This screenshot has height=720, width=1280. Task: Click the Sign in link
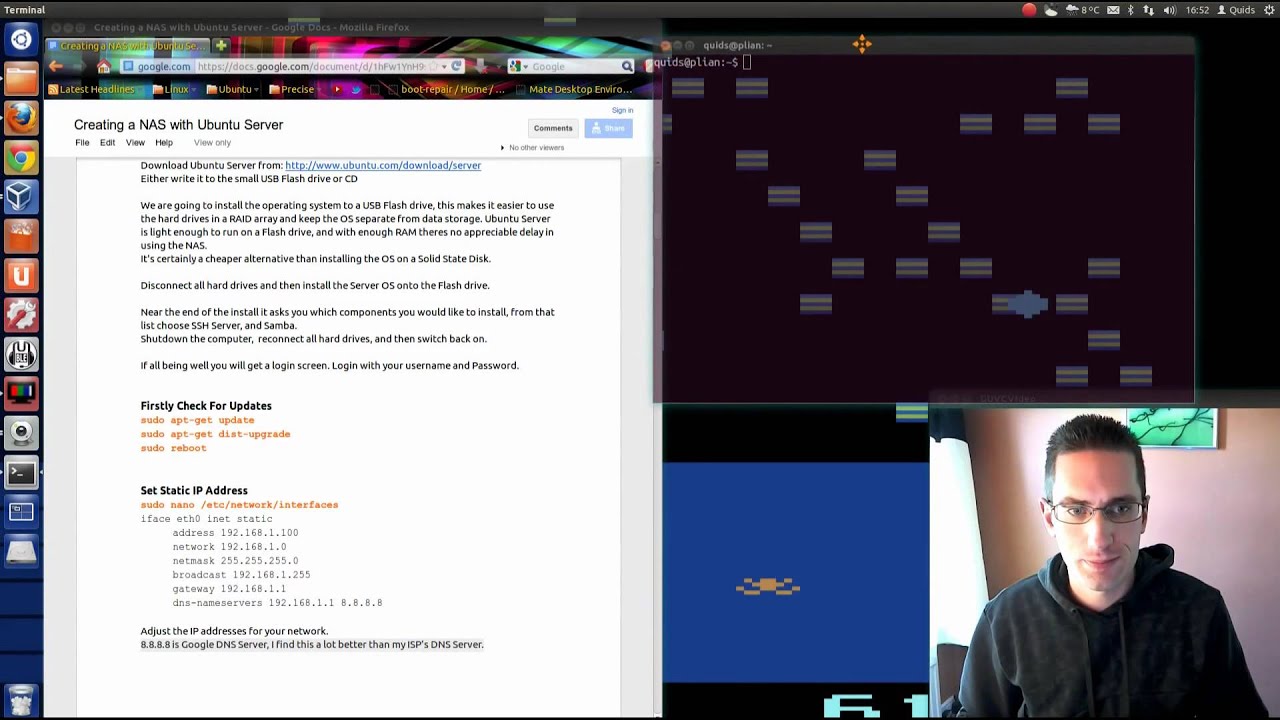(622, 110)
